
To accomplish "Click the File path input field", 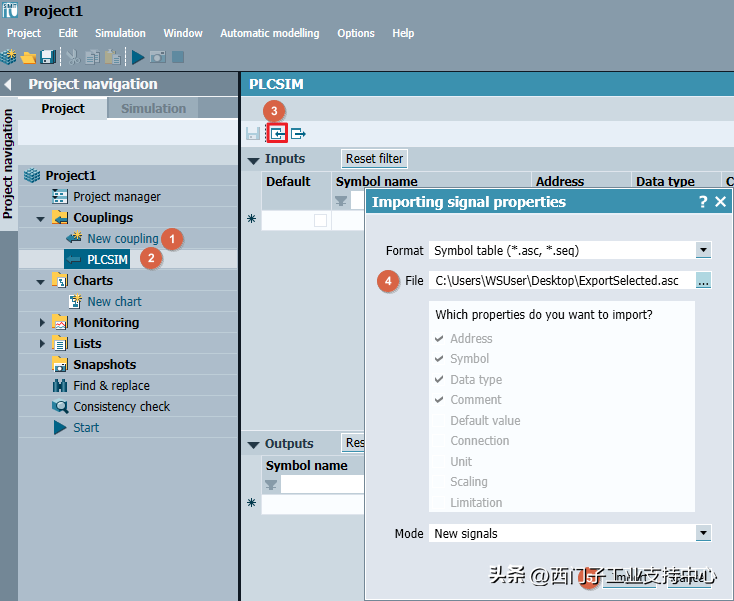I will (560, 281).
